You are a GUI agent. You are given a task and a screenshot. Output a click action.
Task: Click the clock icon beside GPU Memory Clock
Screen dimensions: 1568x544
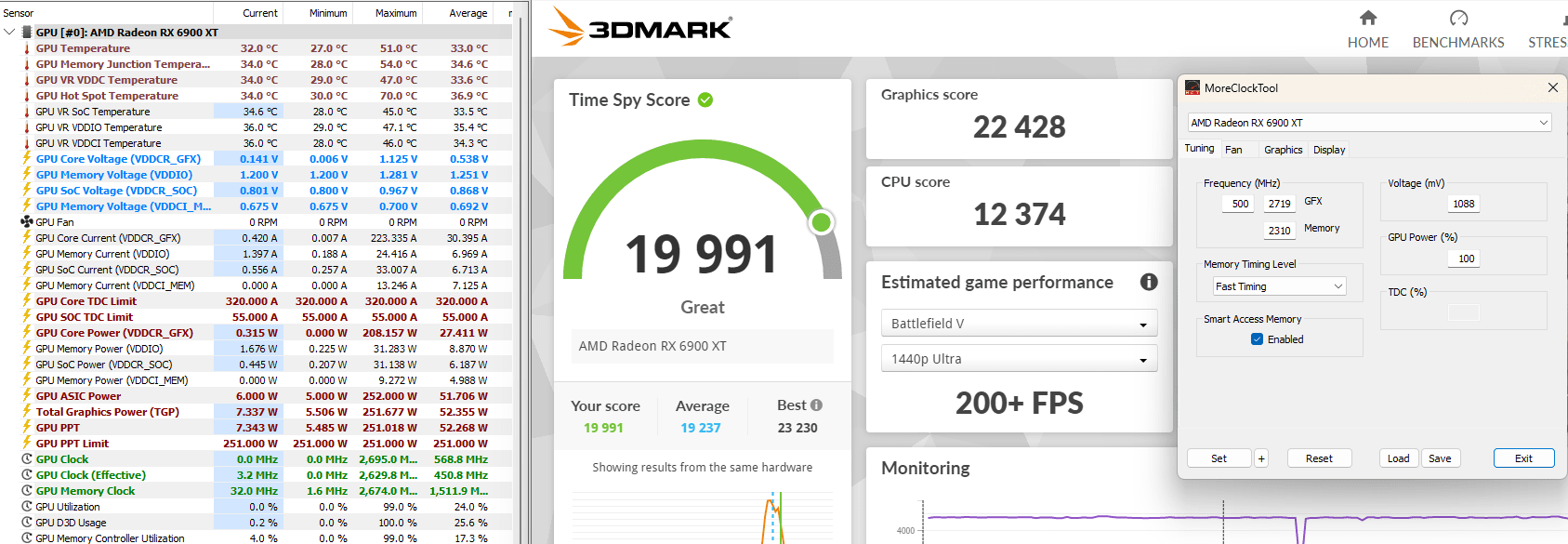coord(27,491)
